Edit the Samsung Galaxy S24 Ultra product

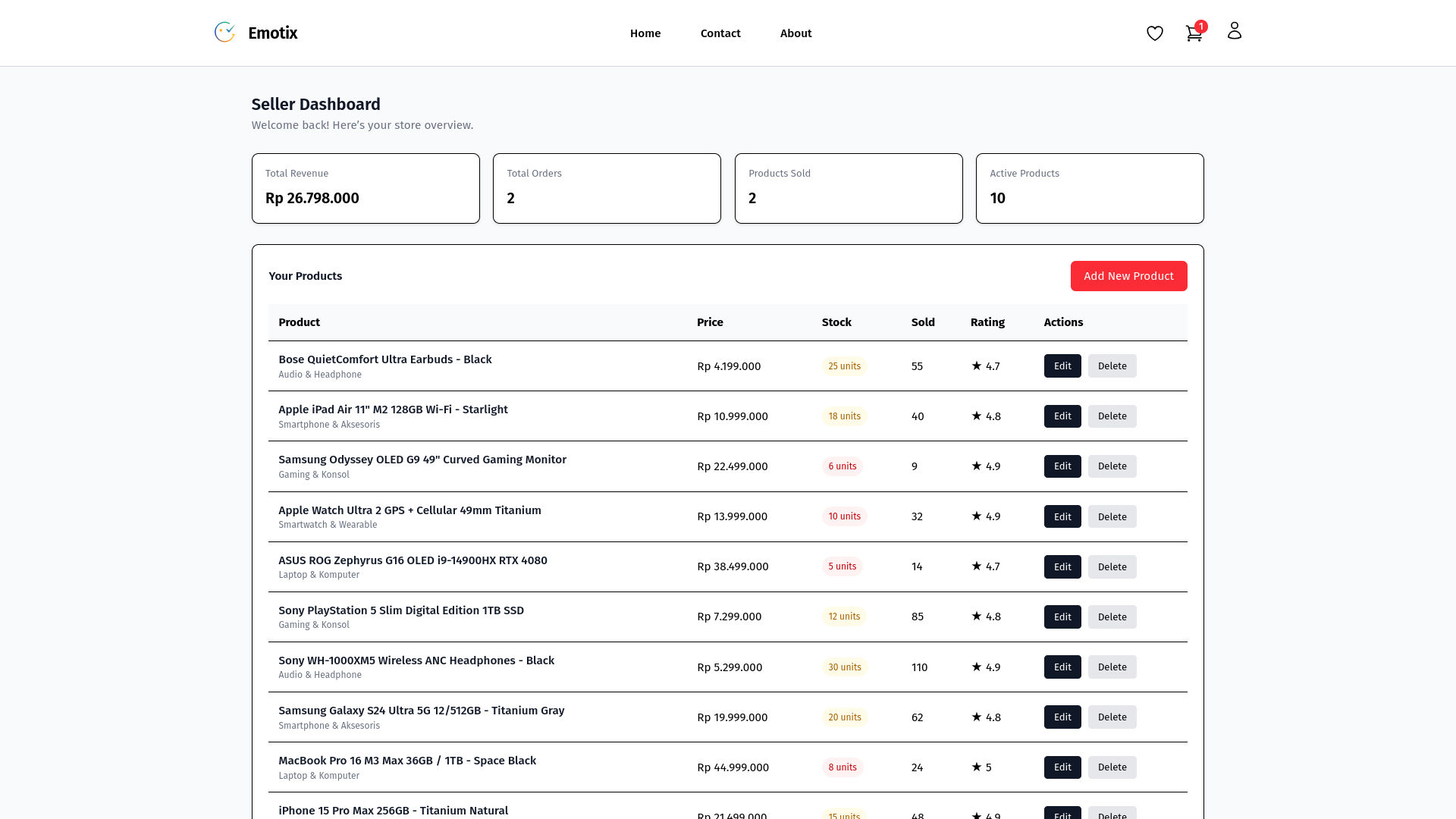point(1062,717)
